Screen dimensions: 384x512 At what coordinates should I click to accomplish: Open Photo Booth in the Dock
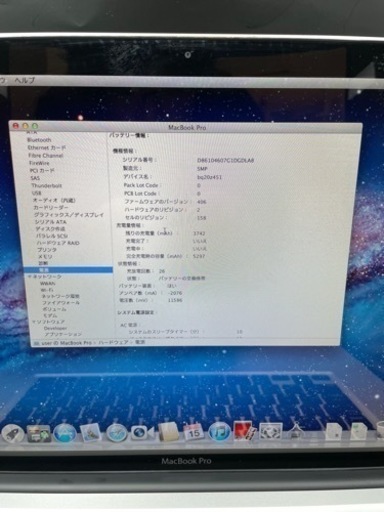(x=245, y=431)
